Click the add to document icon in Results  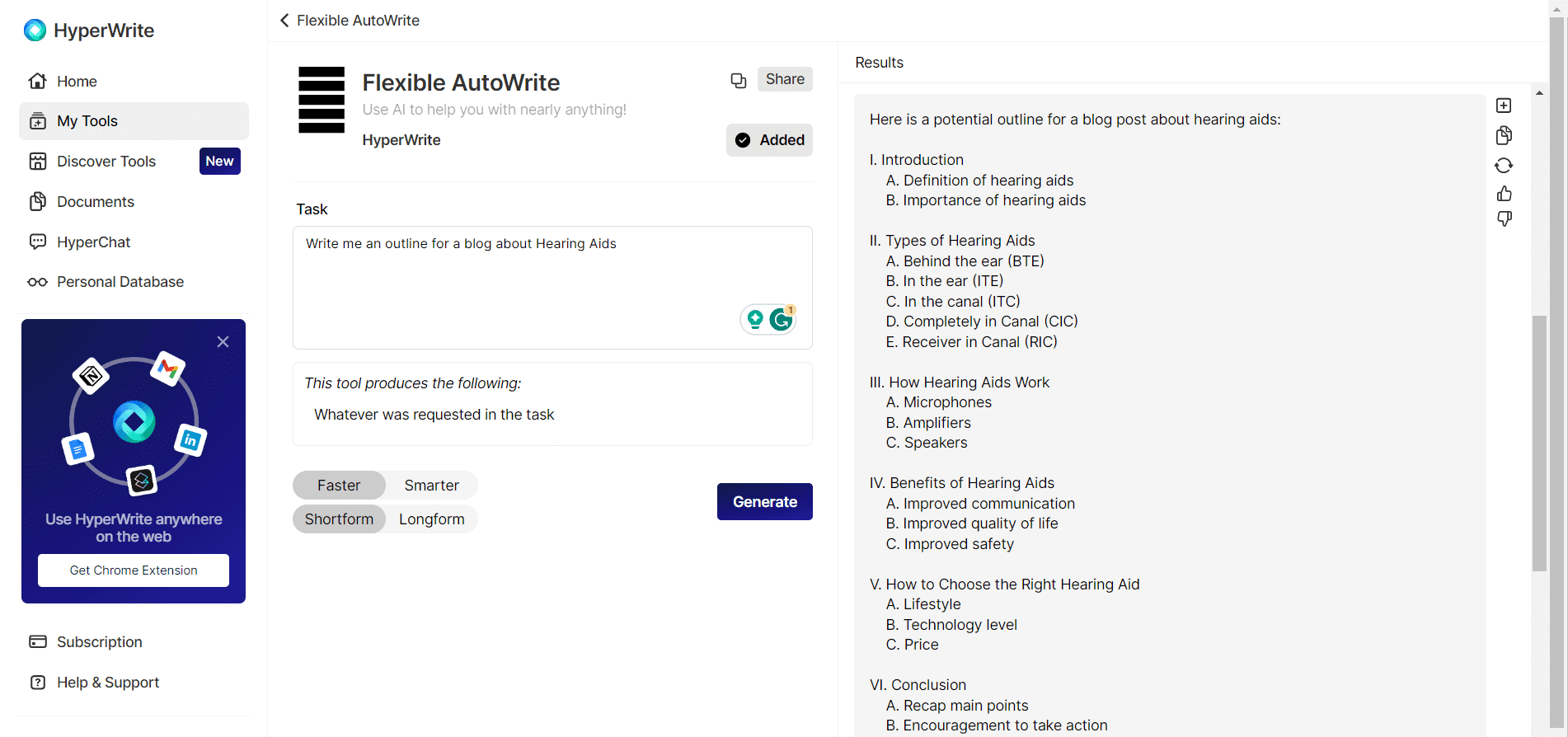click(1504, 106)
